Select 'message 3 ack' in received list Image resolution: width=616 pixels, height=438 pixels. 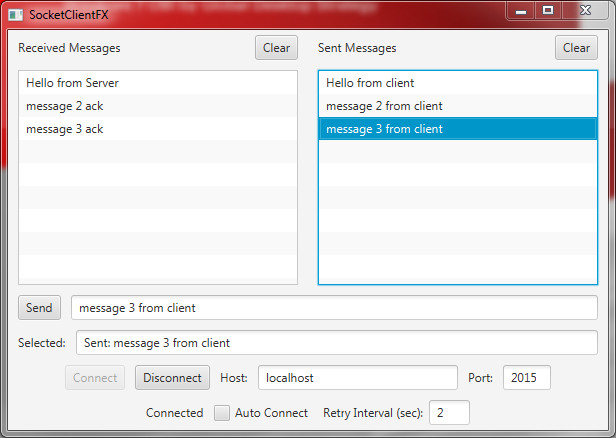(x=158, y=129)
